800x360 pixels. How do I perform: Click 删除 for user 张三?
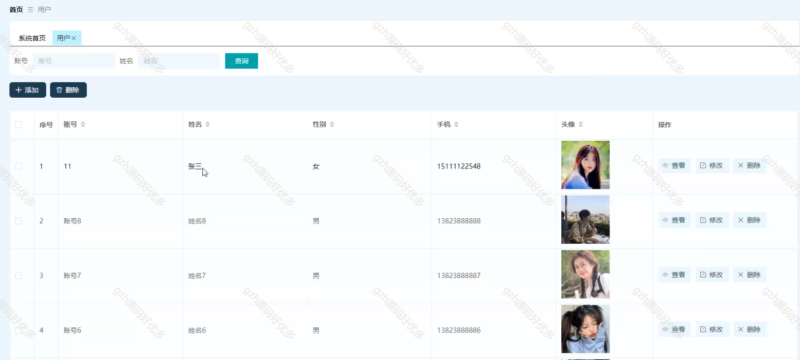749,166
